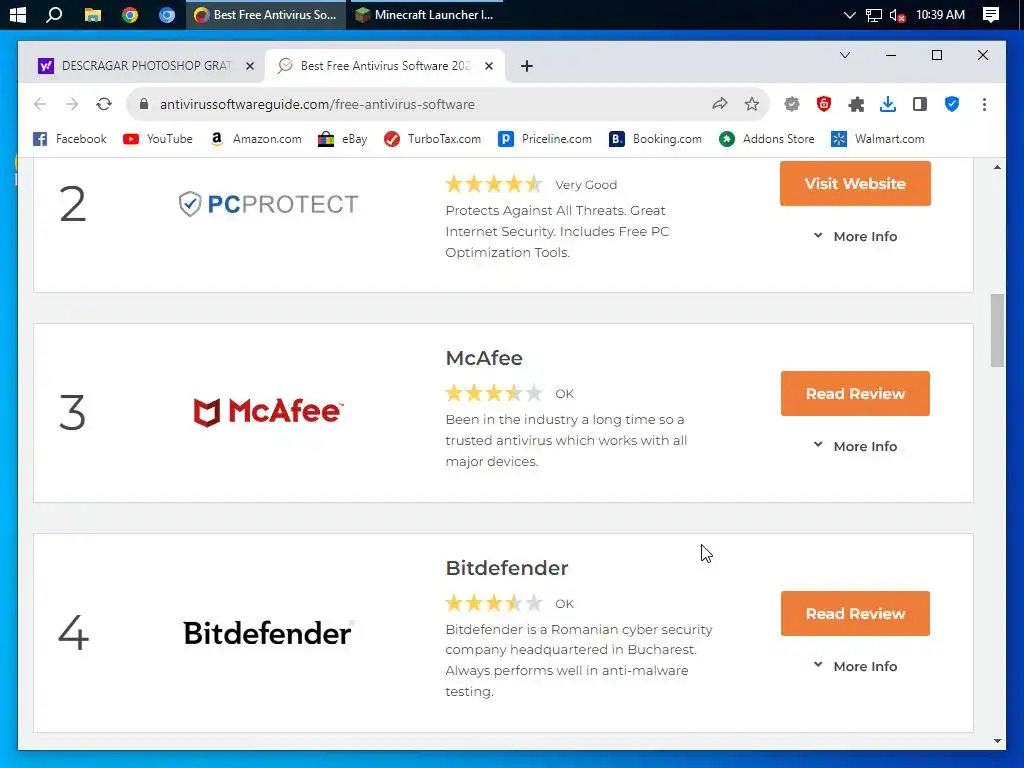Open Addons Store bookmark
The width and height of the screenshot is (1024, 768).
pos(767,139)
